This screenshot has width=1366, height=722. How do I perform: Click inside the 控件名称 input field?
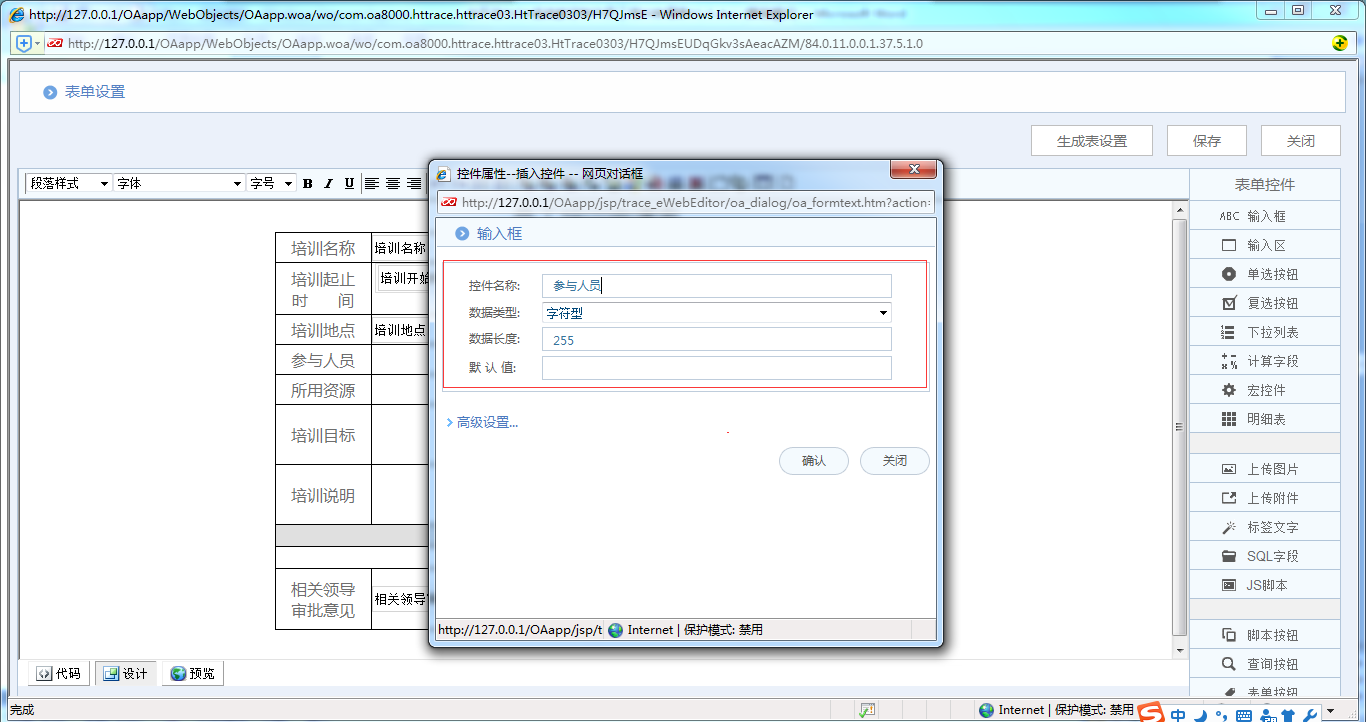pyautogui.click(x=715, y=285)
